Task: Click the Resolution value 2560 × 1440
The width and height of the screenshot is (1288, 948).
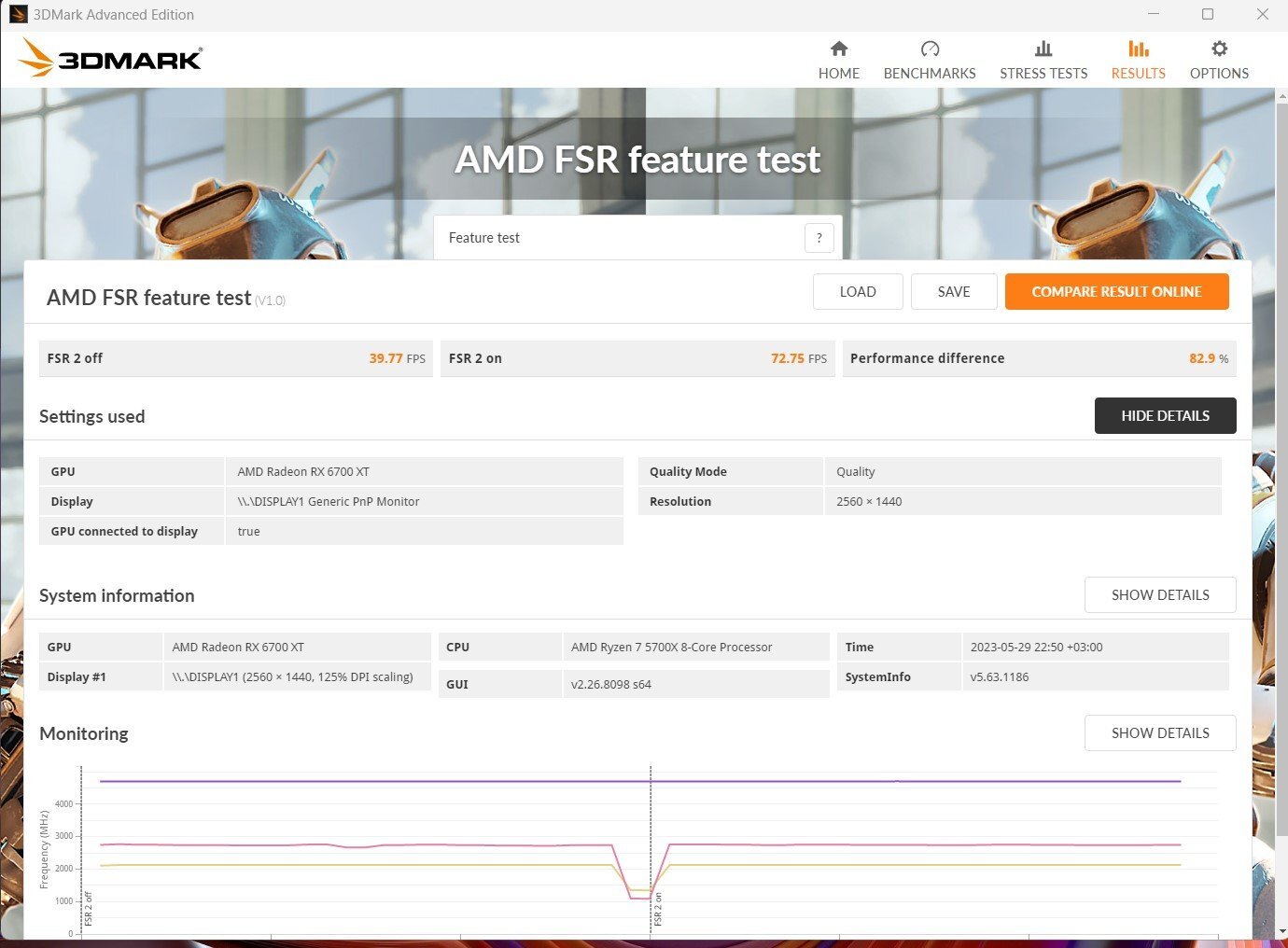Action: click(x=869, y=501)
